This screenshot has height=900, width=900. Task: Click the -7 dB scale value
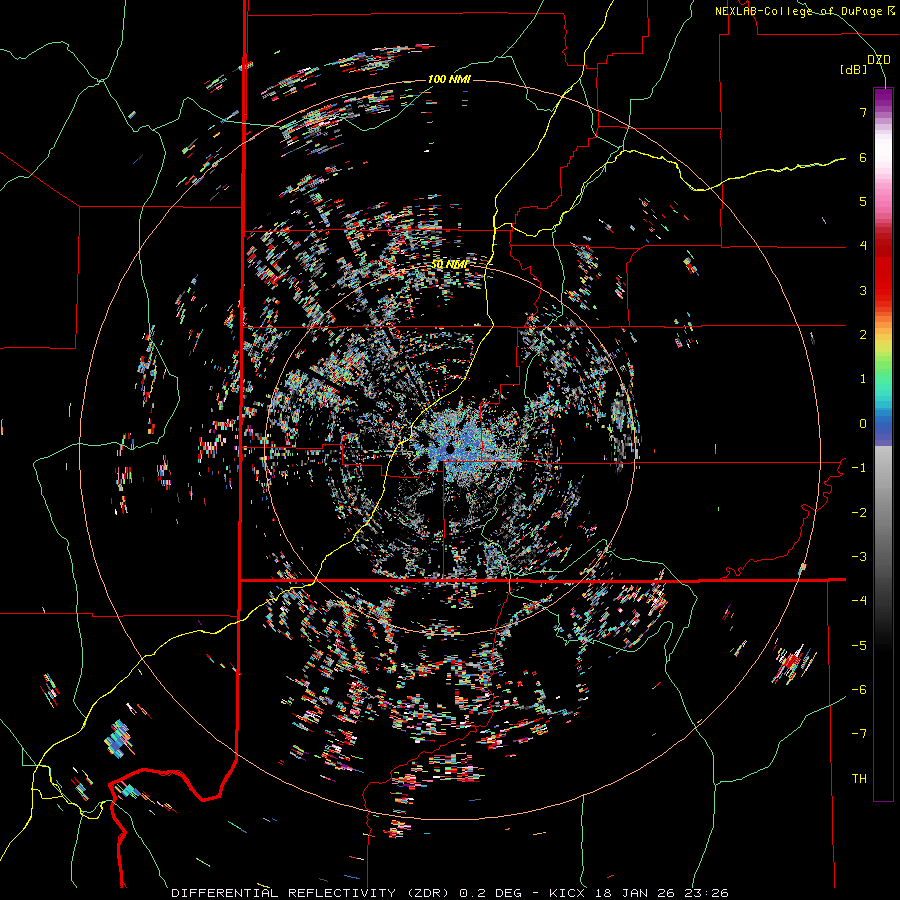(859, 734)
